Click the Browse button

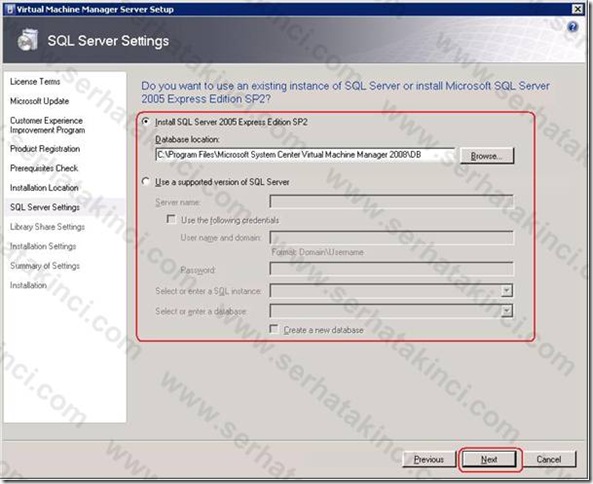tap(487, 156)
